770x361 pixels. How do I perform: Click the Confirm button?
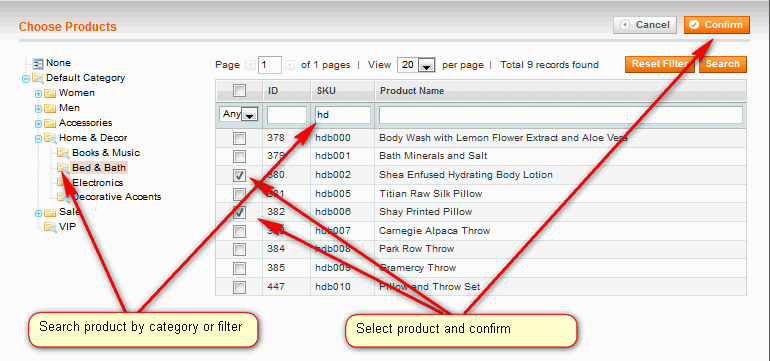pos(716,25)
